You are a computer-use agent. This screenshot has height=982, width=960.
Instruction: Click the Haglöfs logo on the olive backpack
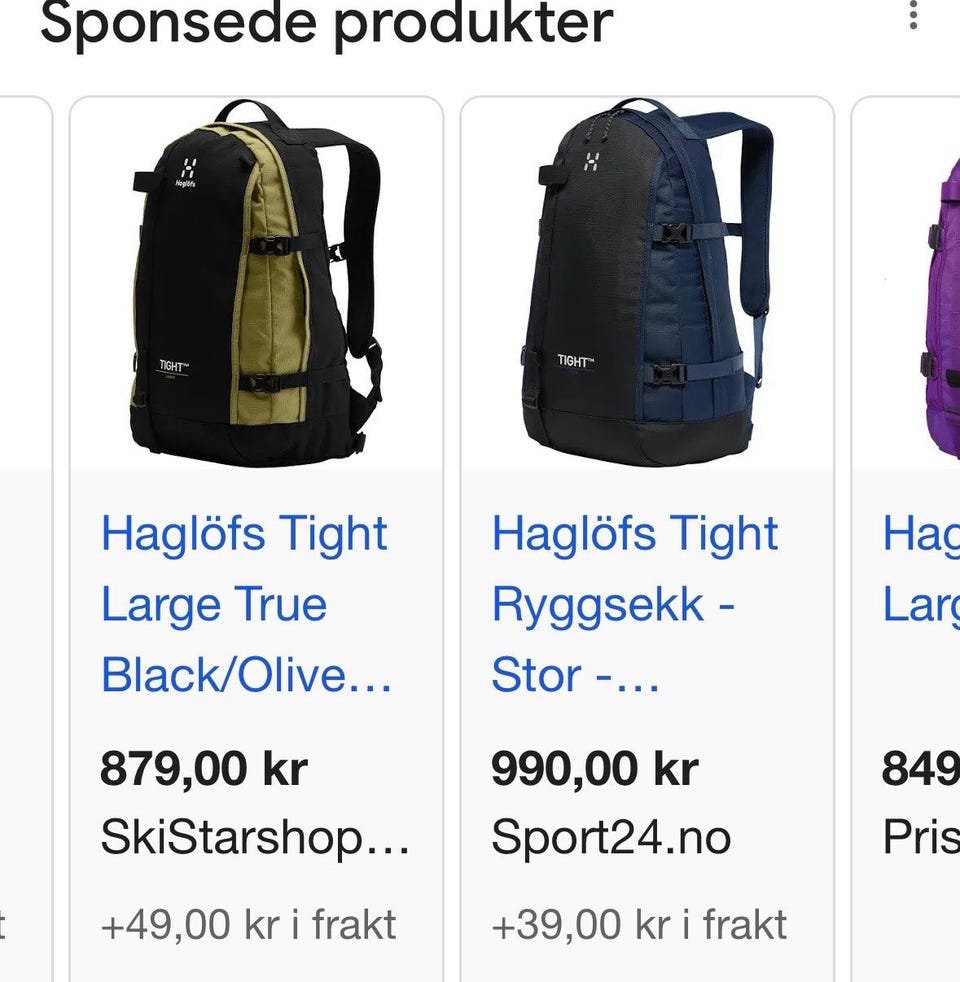pos(187,173)
